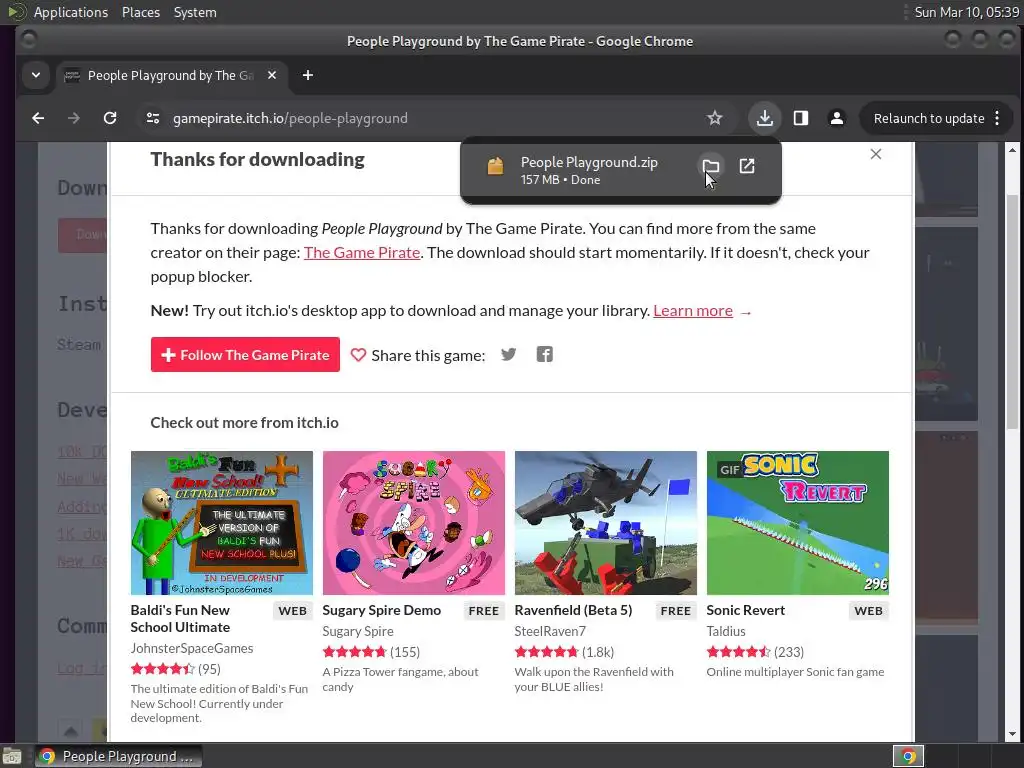Close the Thanks for downloading dialog
Screen dimensions: 1024x768
coord(876,154)
